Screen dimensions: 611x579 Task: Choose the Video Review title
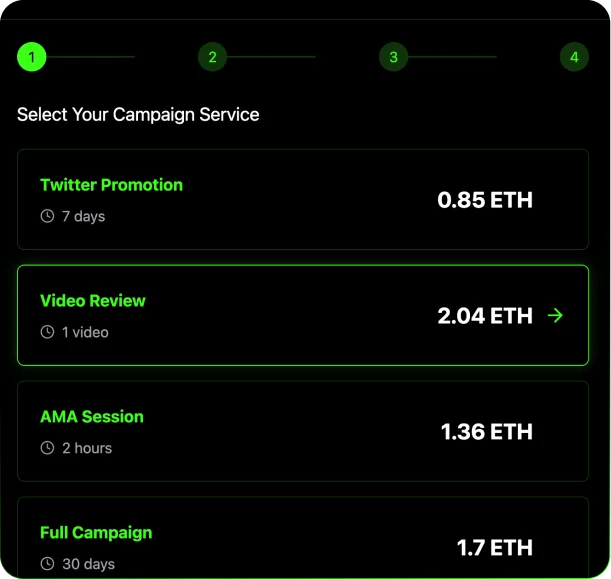click(x=93, y=301)
